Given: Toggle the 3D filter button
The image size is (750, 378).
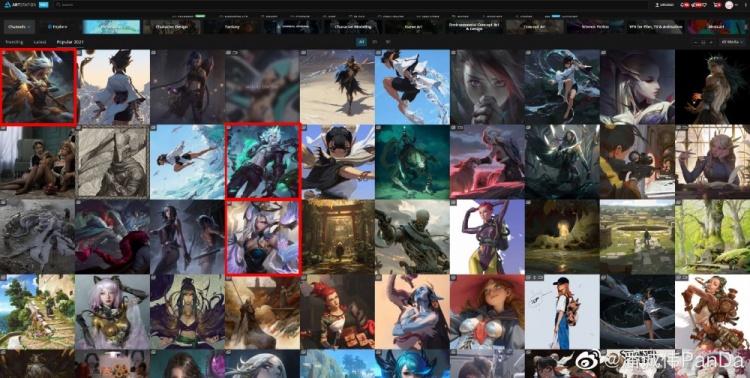Looking at the screenshot, I should pos(388,42).
